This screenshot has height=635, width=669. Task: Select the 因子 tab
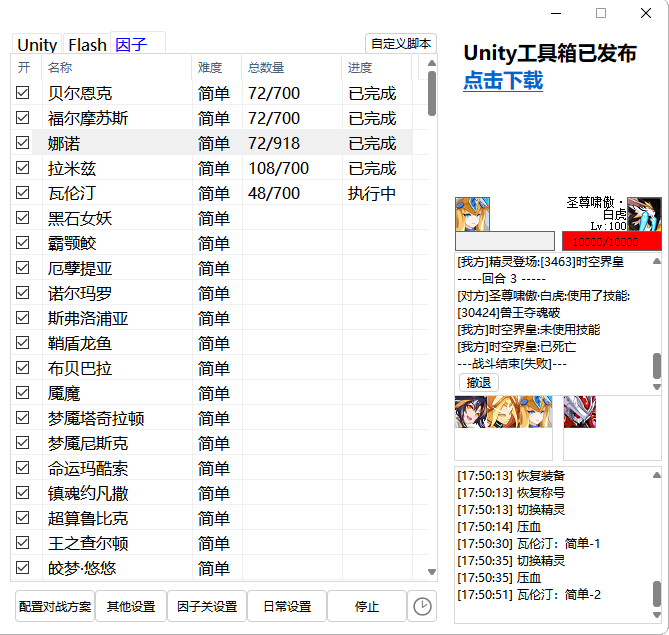tap(137, 43)
